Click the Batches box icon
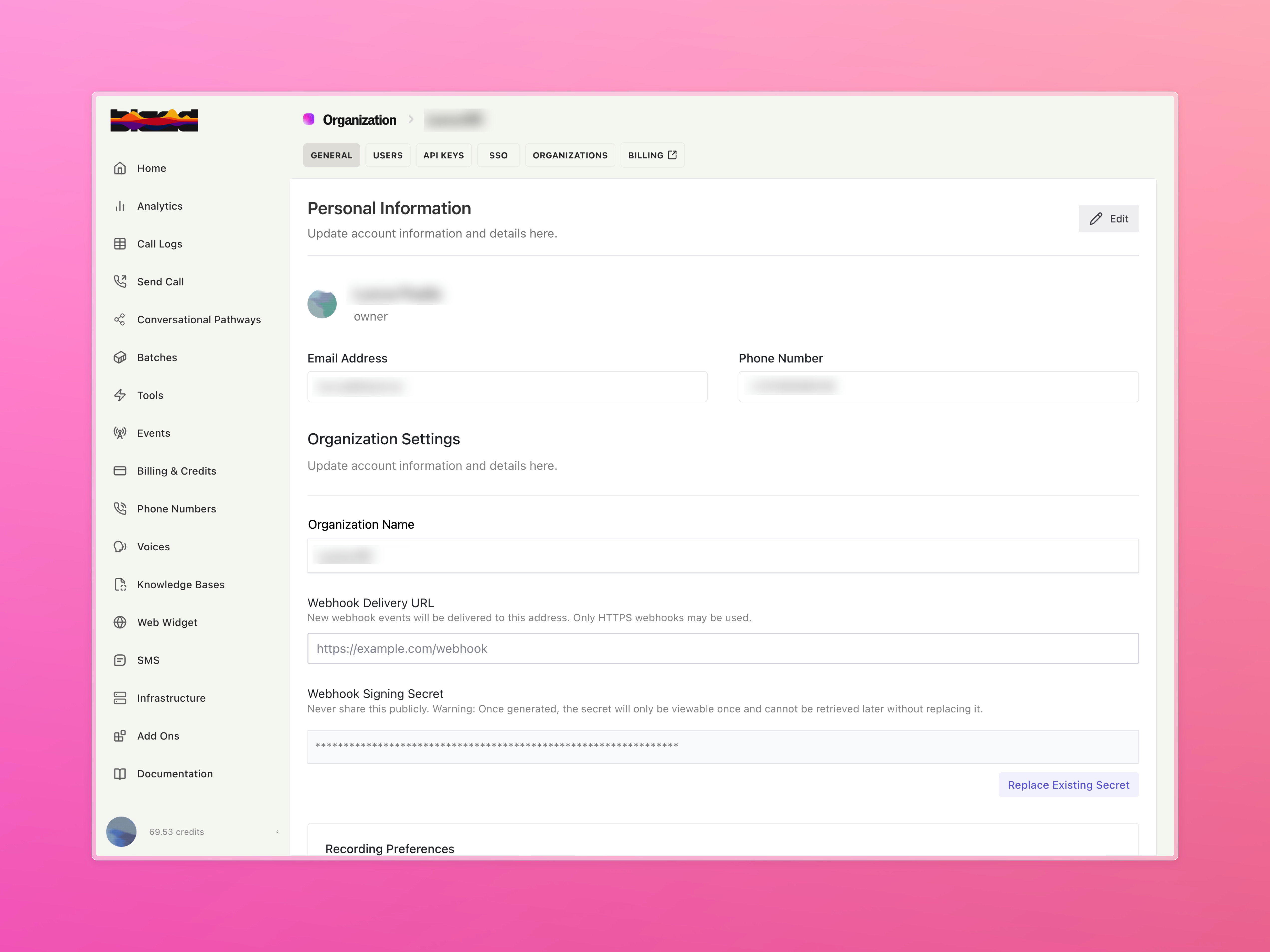This screenshot has width=1270, height=952. point(120,357)
